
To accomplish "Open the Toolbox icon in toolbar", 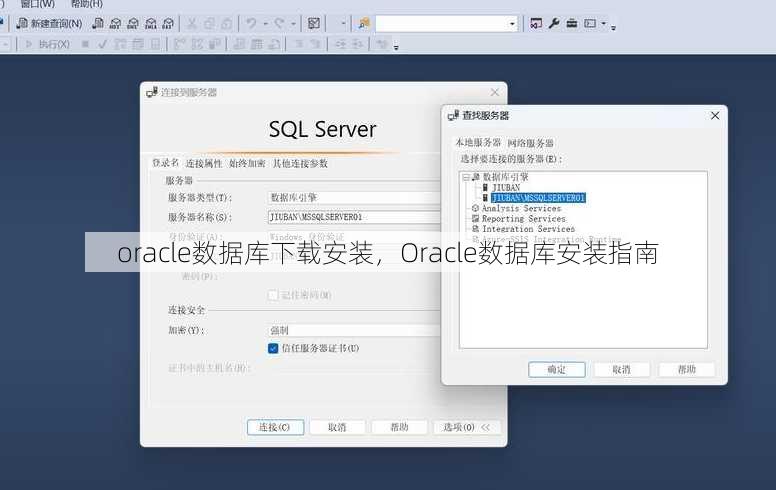I will pyautogui.click(x=572, y=23).
